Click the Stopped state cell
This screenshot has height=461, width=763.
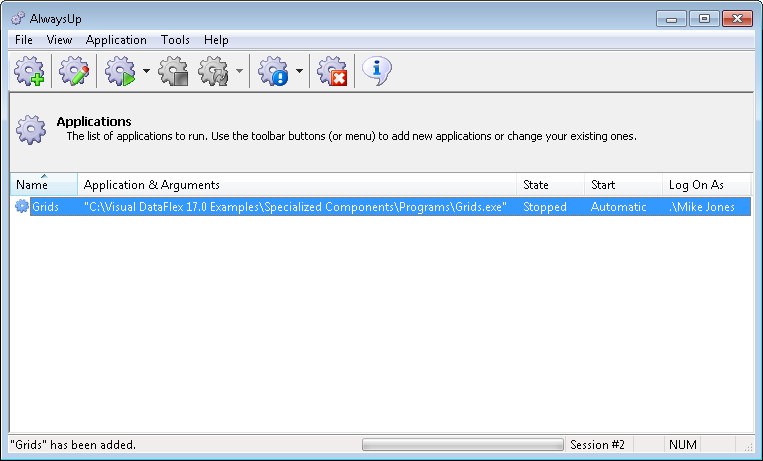[x=545, y=207]
